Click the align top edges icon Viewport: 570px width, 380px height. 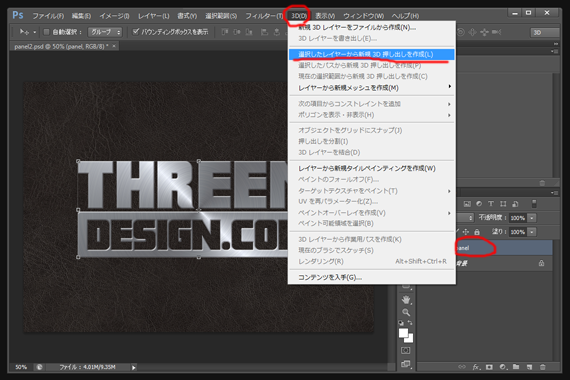coord(225,32)
